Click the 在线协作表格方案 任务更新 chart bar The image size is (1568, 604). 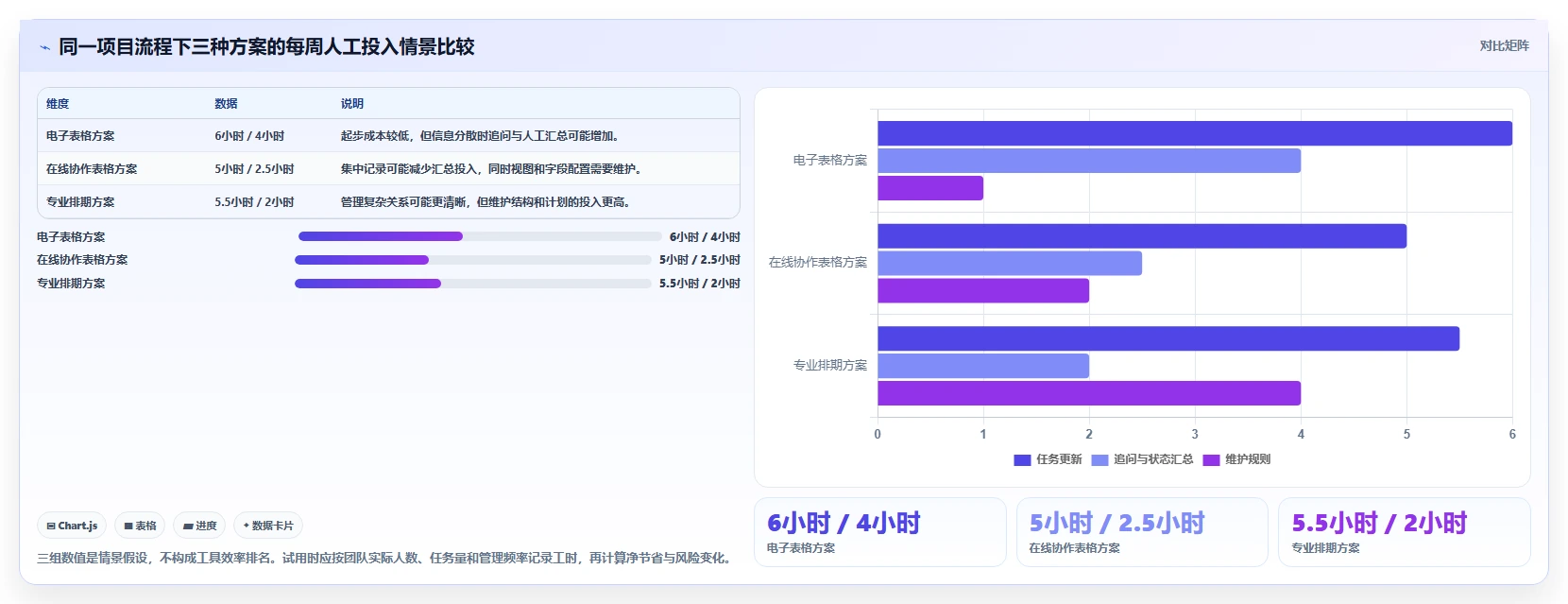(1142, 236)
